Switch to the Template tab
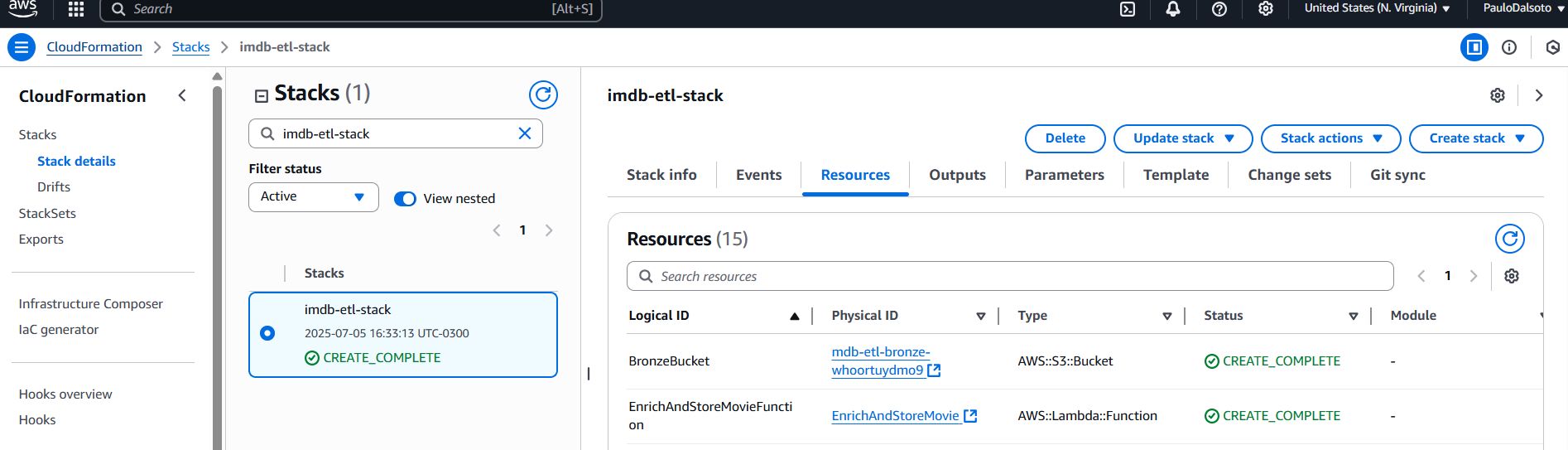Image resolution: width=1568 pixels, height=450 pixels. tap(1176, 175)
